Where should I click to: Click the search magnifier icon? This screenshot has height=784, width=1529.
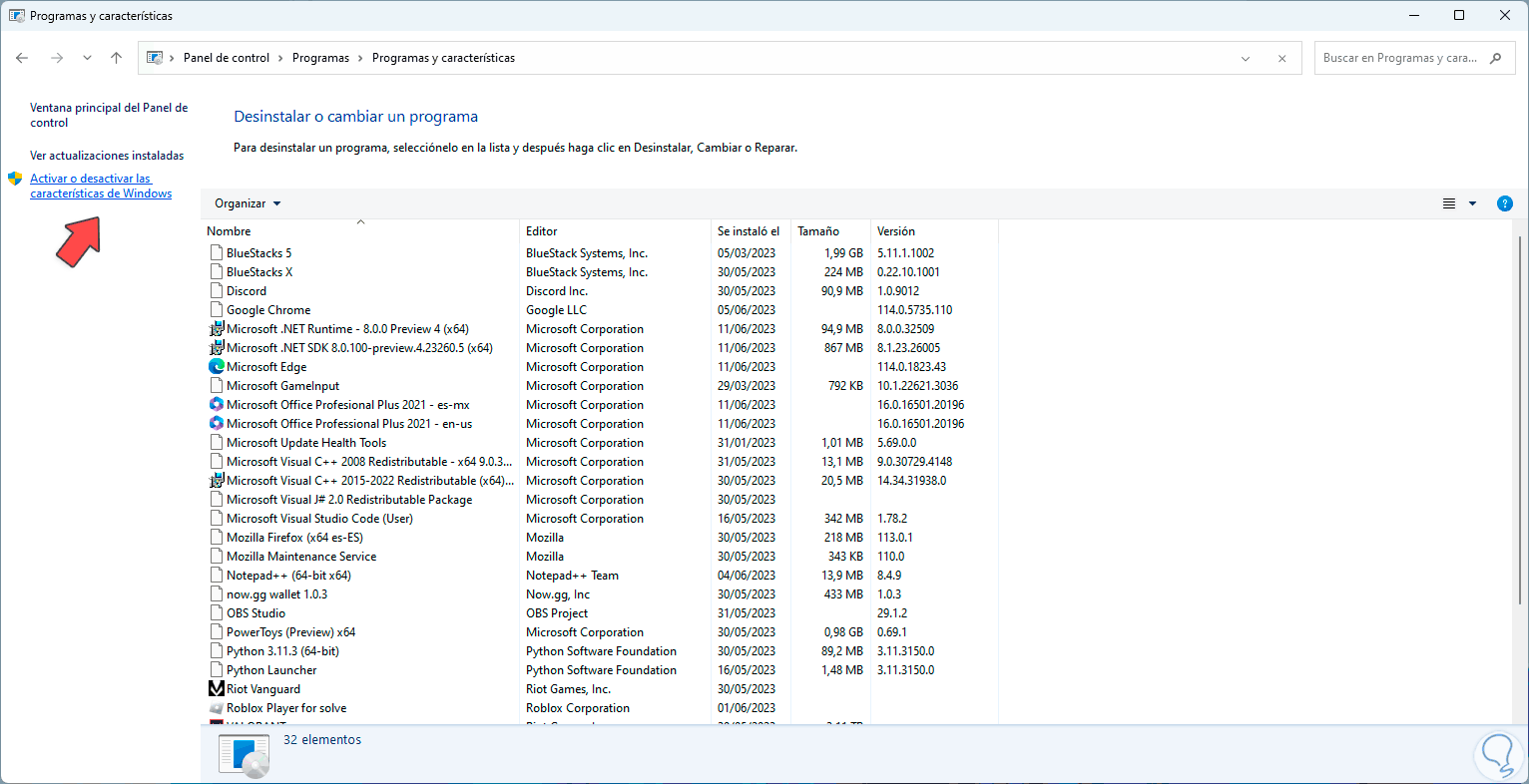[x=1495, y=58]
